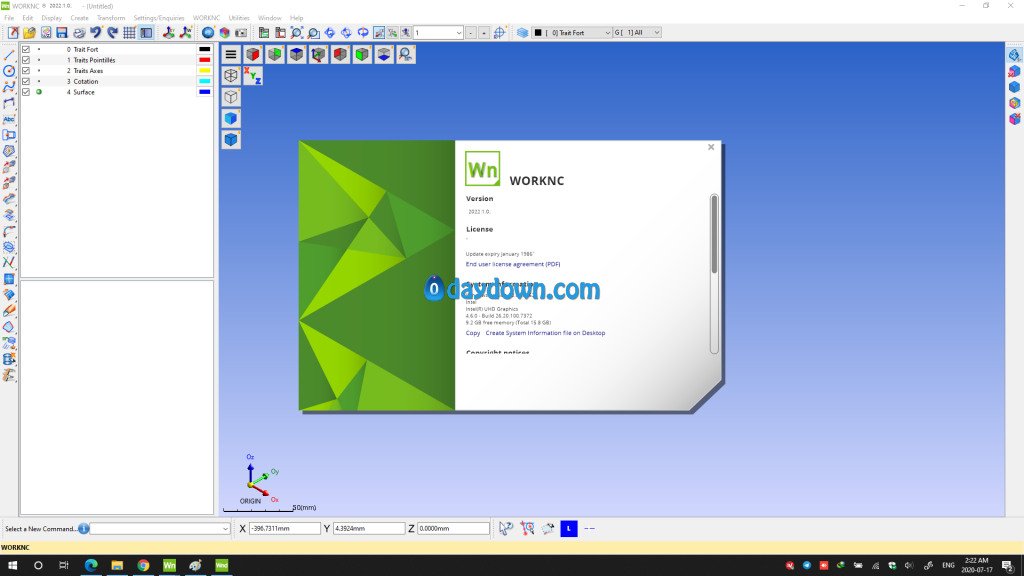Open the hamburger view menu icon
Viewport: 1024px width, 576px height.
tap(231, 54)
